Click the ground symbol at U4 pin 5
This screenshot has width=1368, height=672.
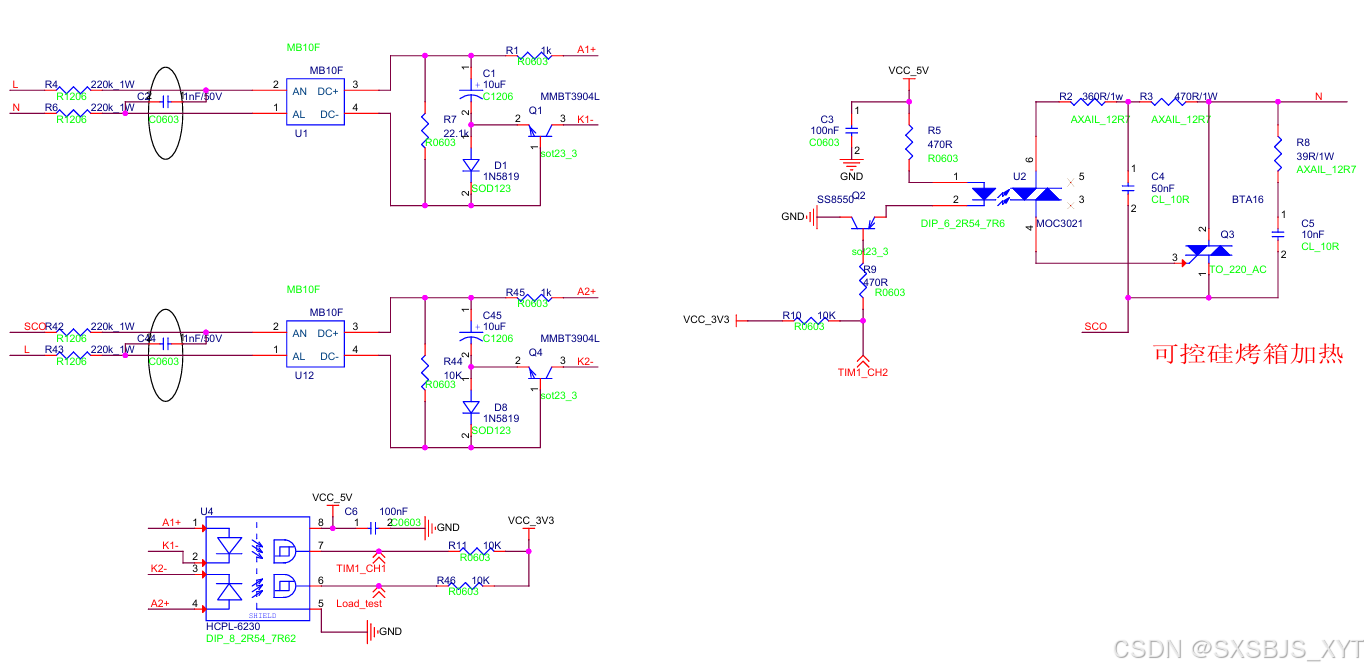click(372, 632)
